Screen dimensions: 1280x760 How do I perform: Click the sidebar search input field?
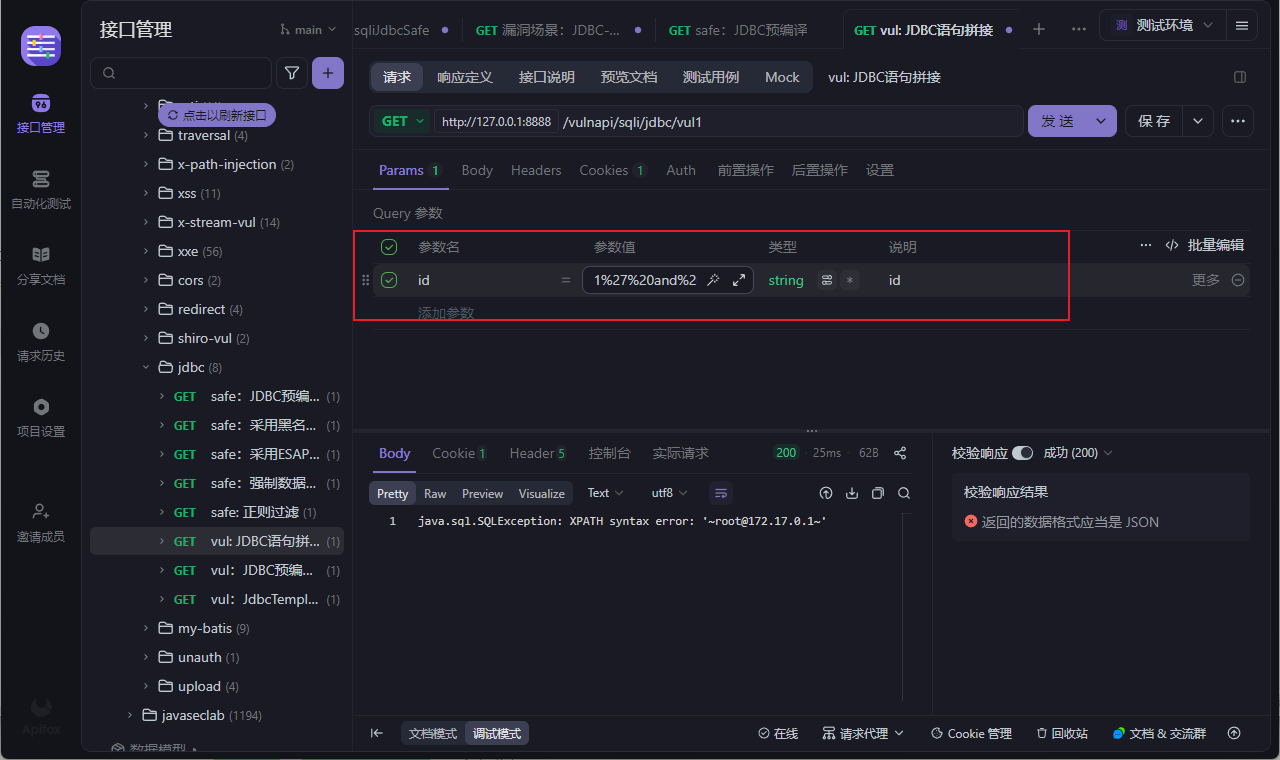tap(181, 73)
